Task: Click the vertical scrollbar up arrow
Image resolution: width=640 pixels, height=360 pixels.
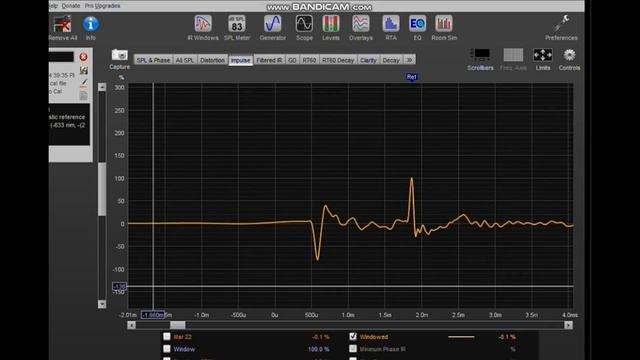Action: pos(102,87)
